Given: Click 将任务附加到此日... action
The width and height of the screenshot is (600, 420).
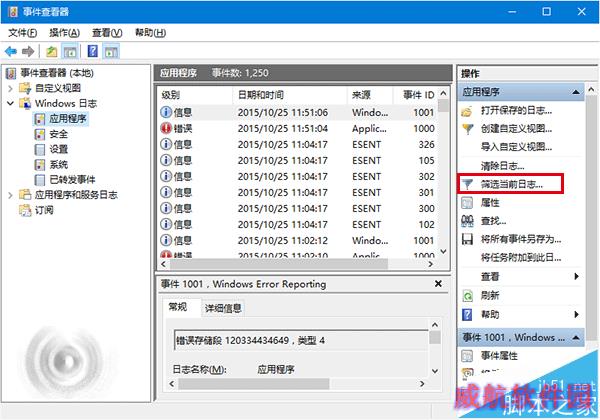Looking at the screenshot, I should 520,258.
